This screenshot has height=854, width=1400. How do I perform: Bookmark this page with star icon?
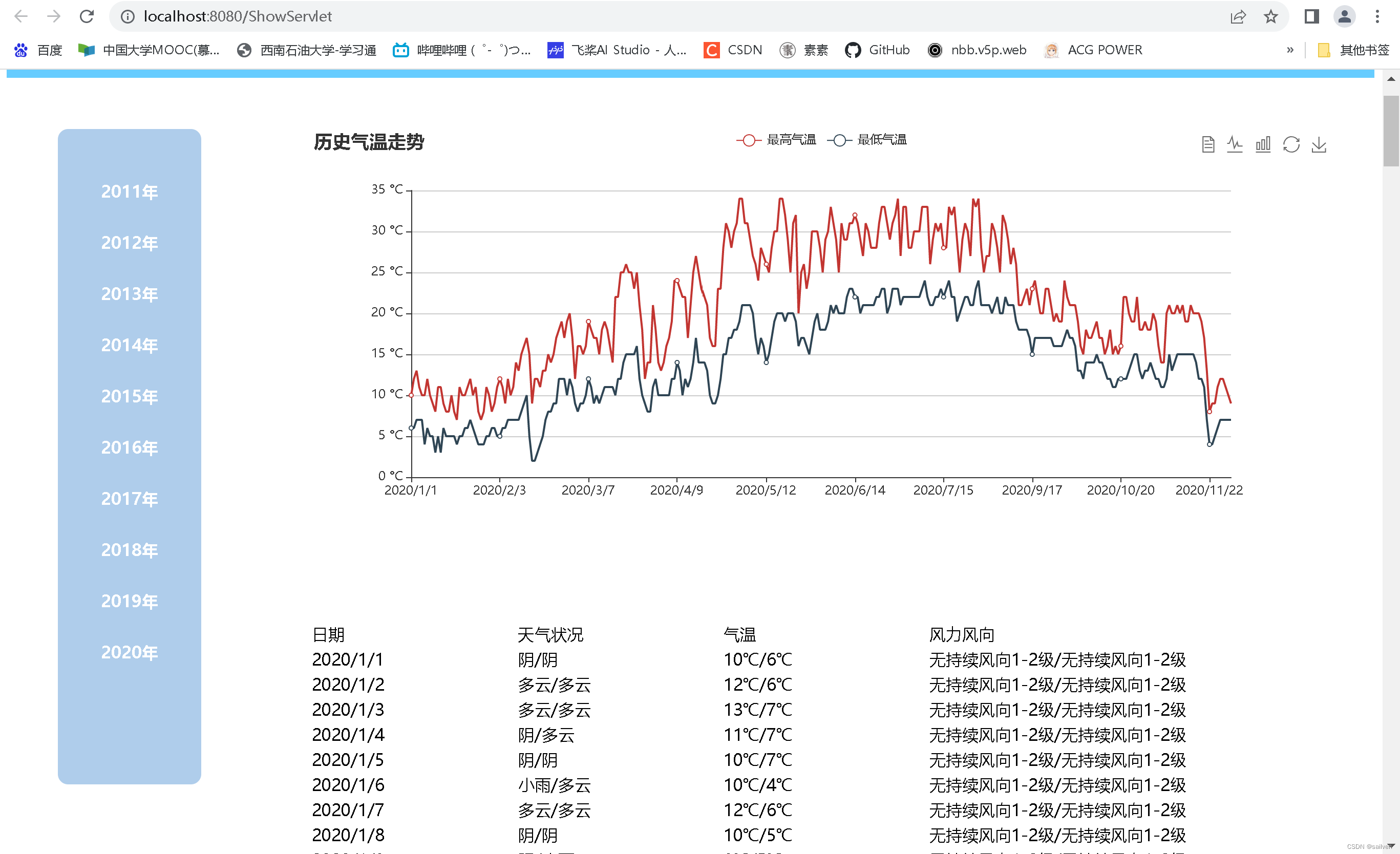click(x=1270, y=16)
